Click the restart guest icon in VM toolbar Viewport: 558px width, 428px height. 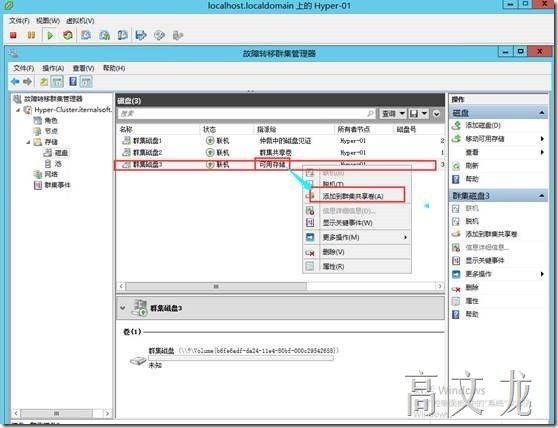coord(68,35)
